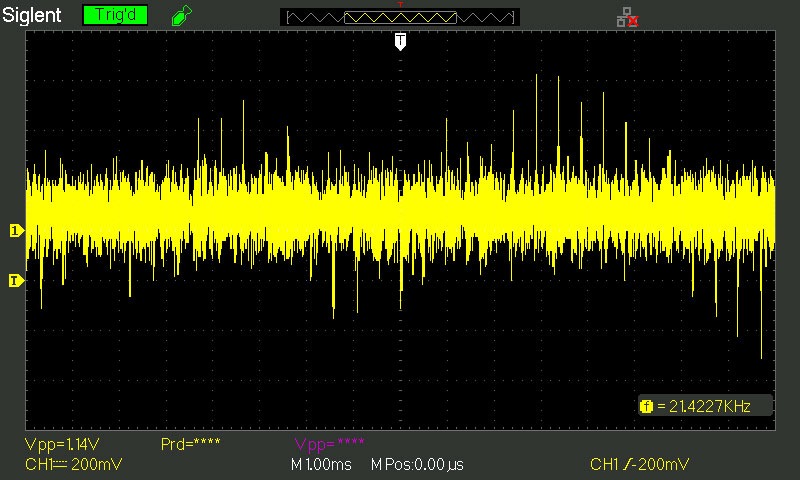Click the white trigger position T marker
This screenshot has width=800, height=480.
tap(401, 42)
